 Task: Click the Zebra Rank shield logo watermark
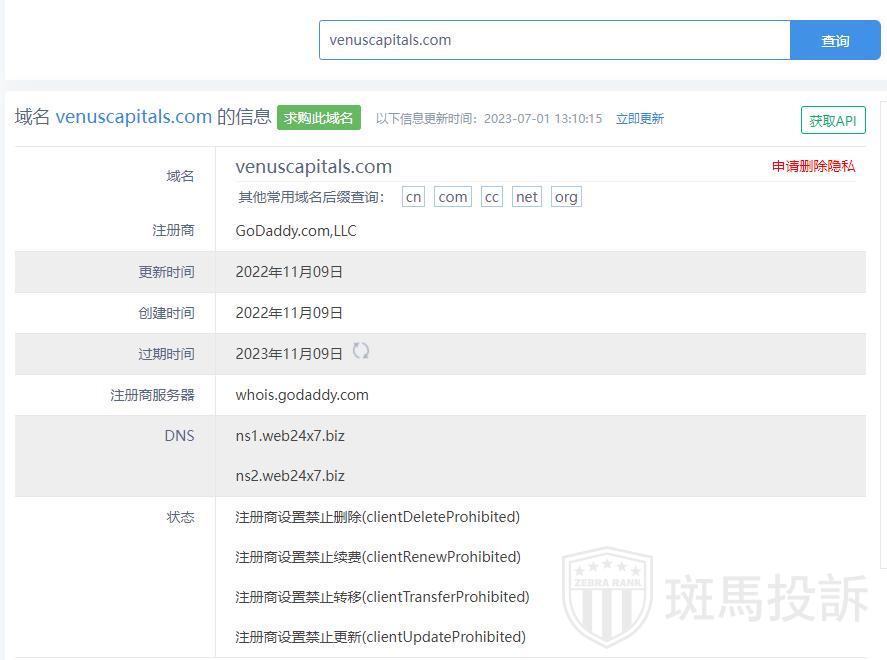click(x=609, y=598)
